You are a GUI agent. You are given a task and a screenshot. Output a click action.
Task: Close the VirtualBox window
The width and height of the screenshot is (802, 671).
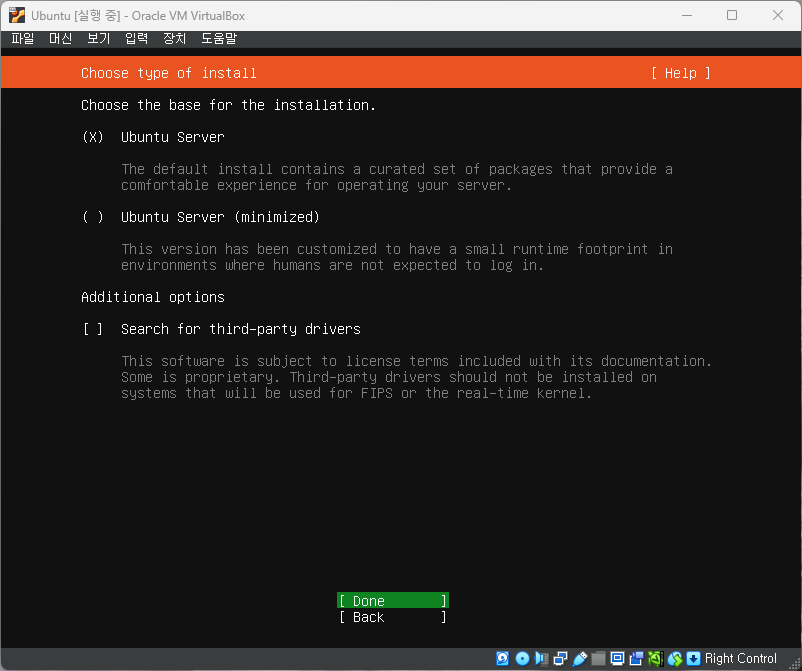[x=778, y=15]
